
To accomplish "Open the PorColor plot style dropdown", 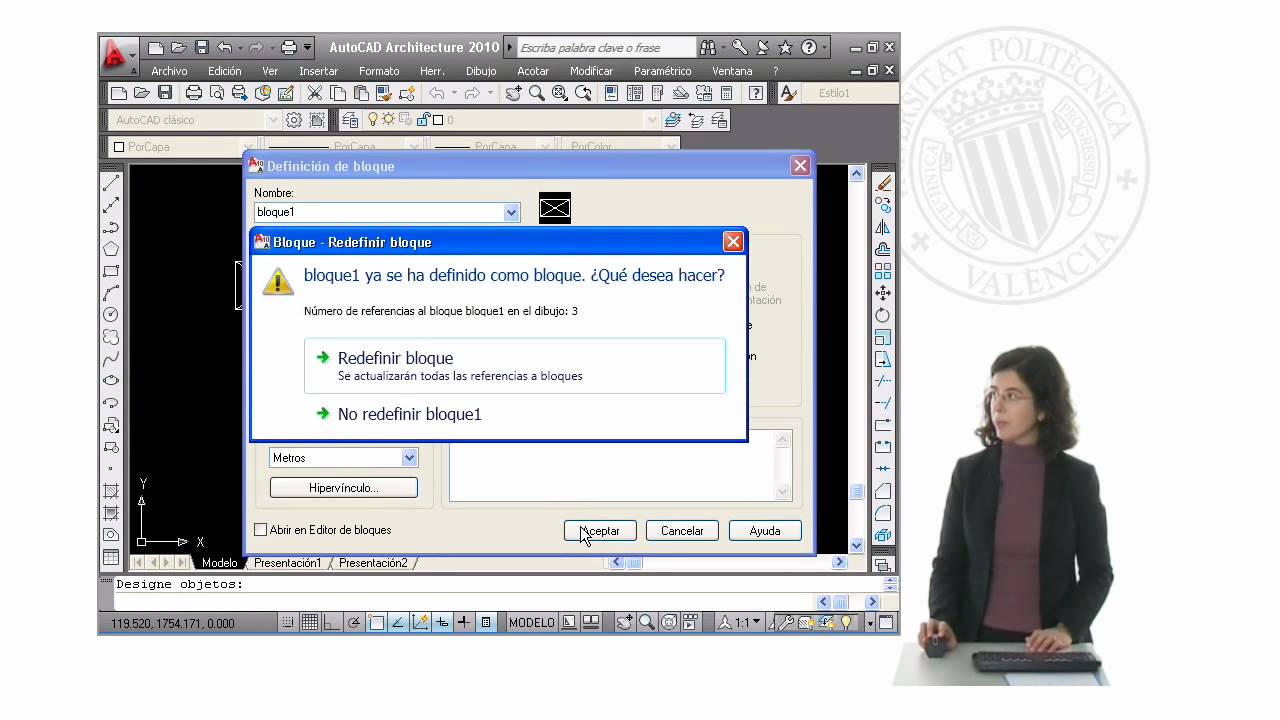I will click(620, 147).
